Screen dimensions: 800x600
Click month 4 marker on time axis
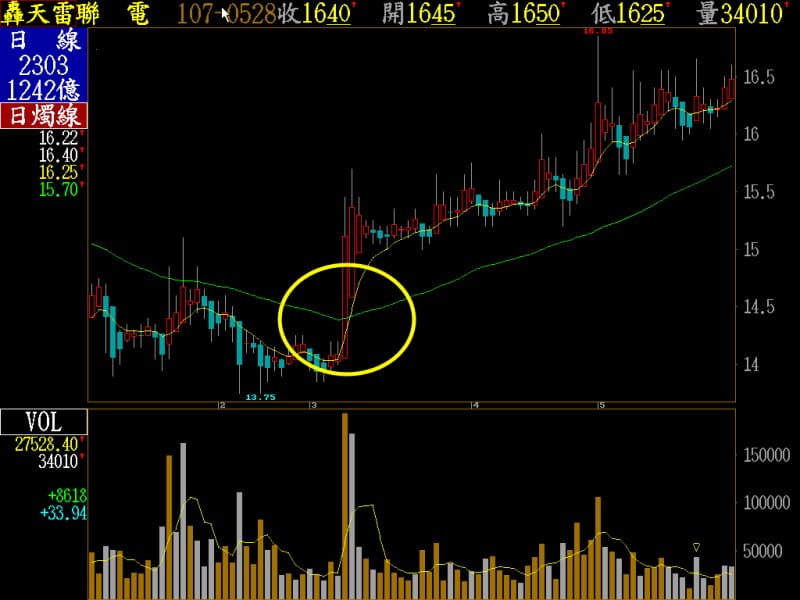tap(476, 405)
